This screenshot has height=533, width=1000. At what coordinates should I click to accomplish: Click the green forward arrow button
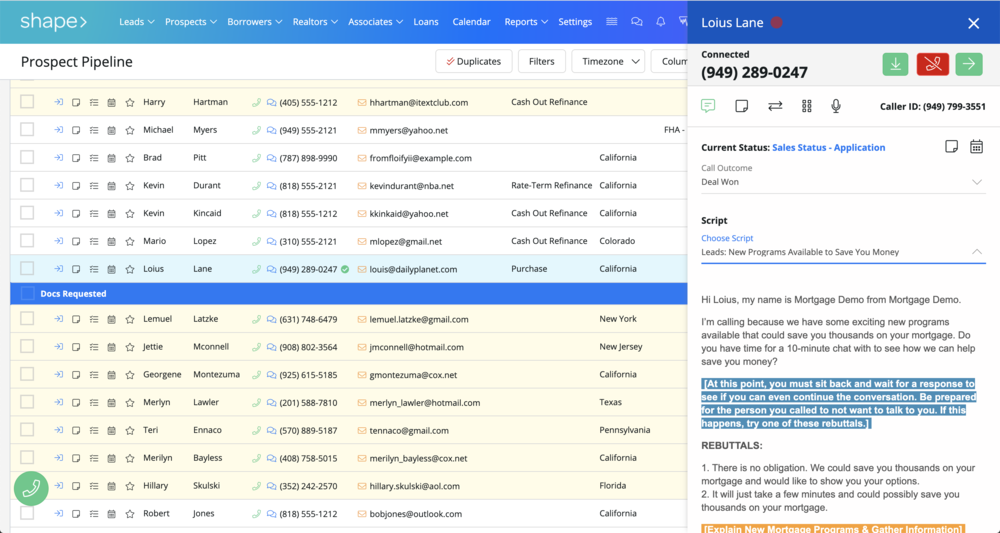click(x=969, y=64)
